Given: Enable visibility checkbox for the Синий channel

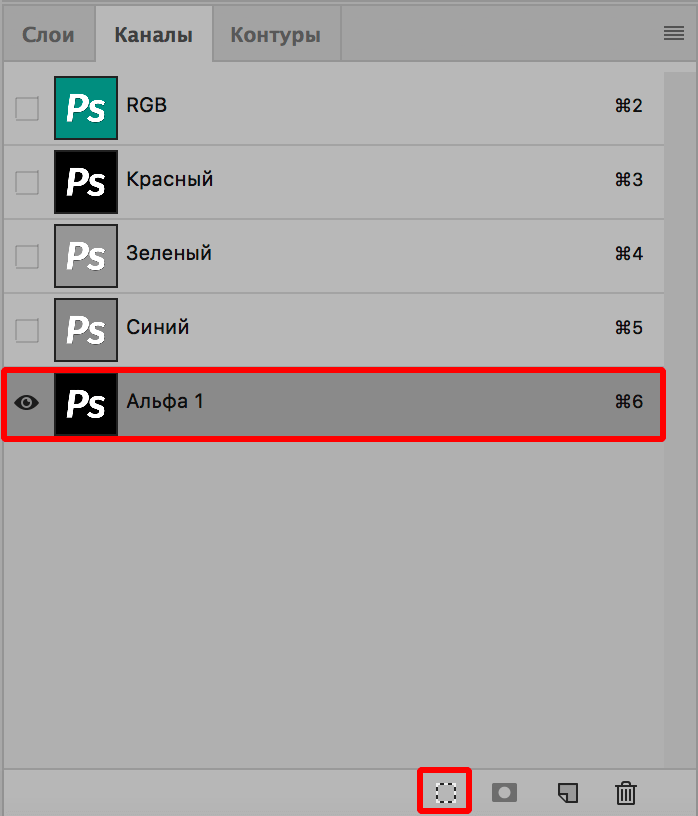Looking at the screenshot, I should tap(26, 330).
